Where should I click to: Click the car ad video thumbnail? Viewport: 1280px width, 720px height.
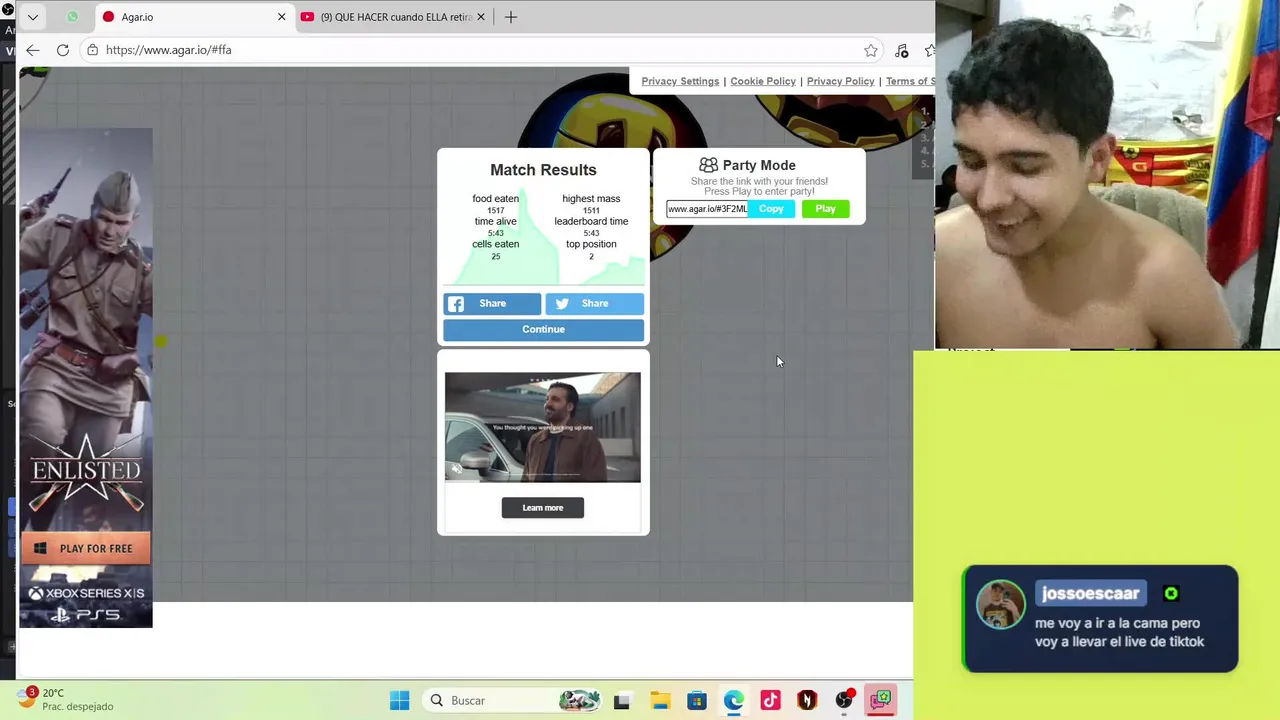[543, 427]
